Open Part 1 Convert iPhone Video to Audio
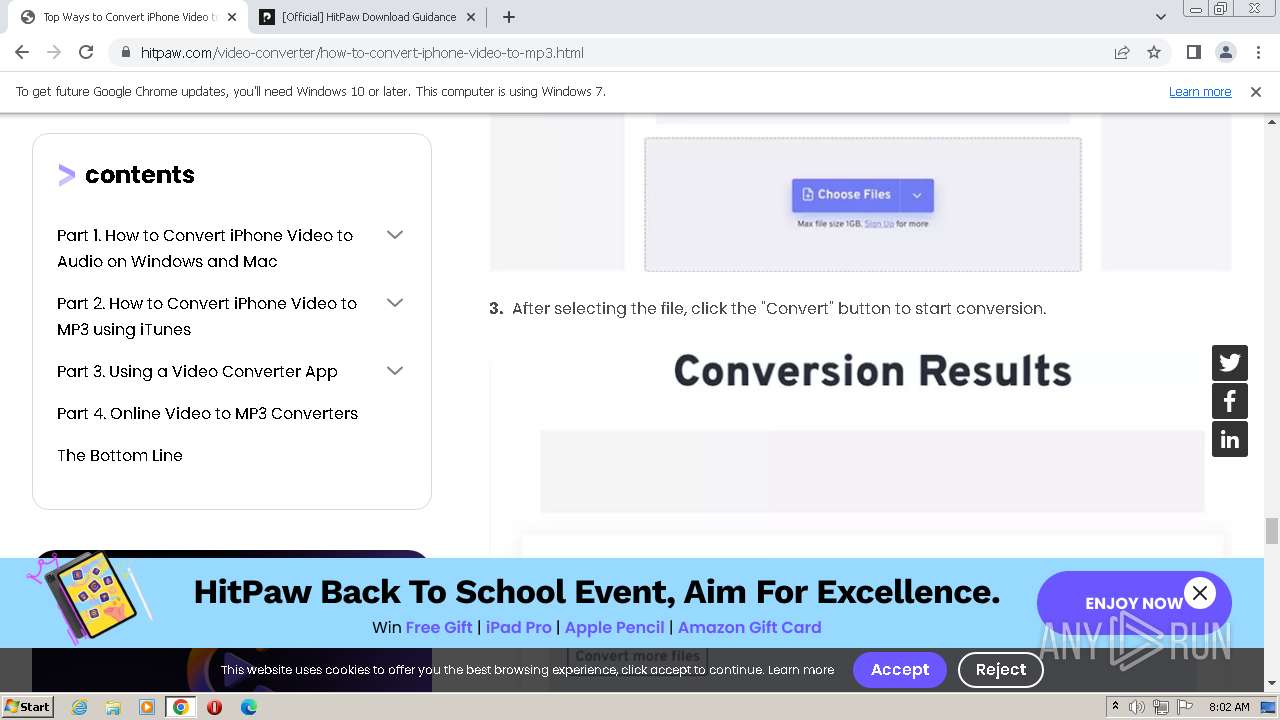 coord(205,248)
